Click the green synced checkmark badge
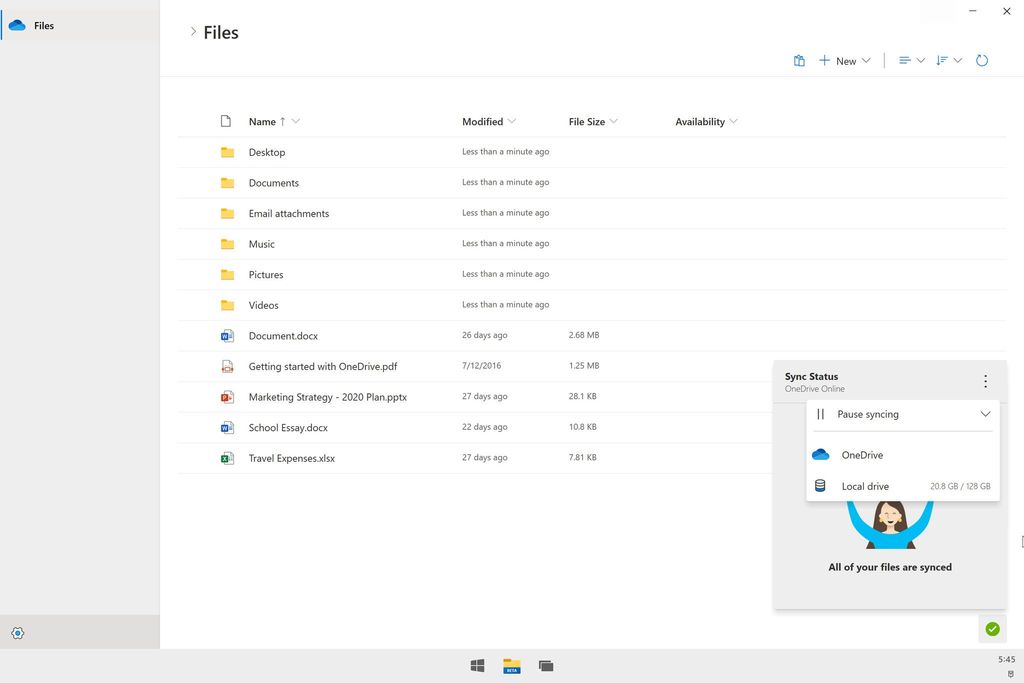The image size is (1024, 683). (992, 629)
